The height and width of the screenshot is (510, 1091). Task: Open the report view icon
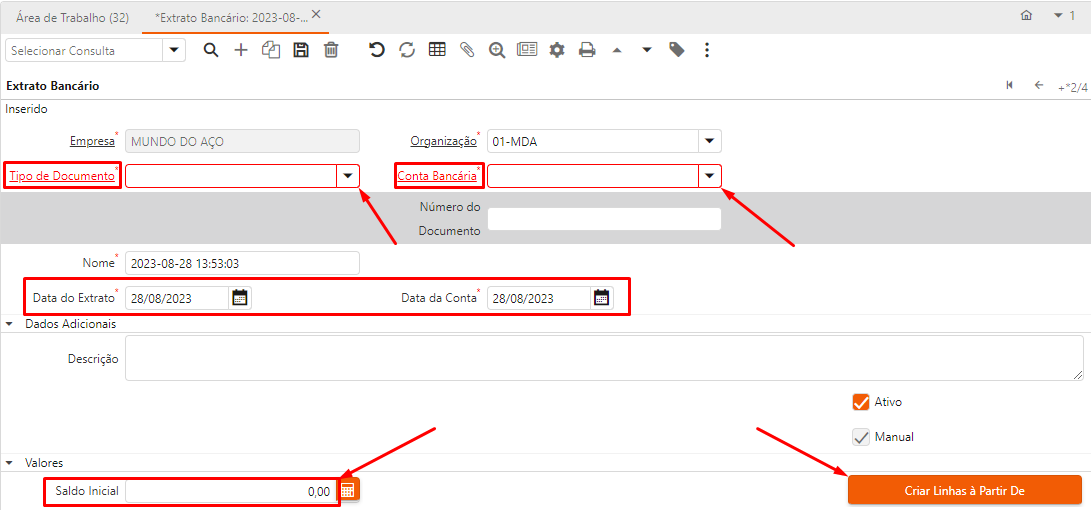527,50
